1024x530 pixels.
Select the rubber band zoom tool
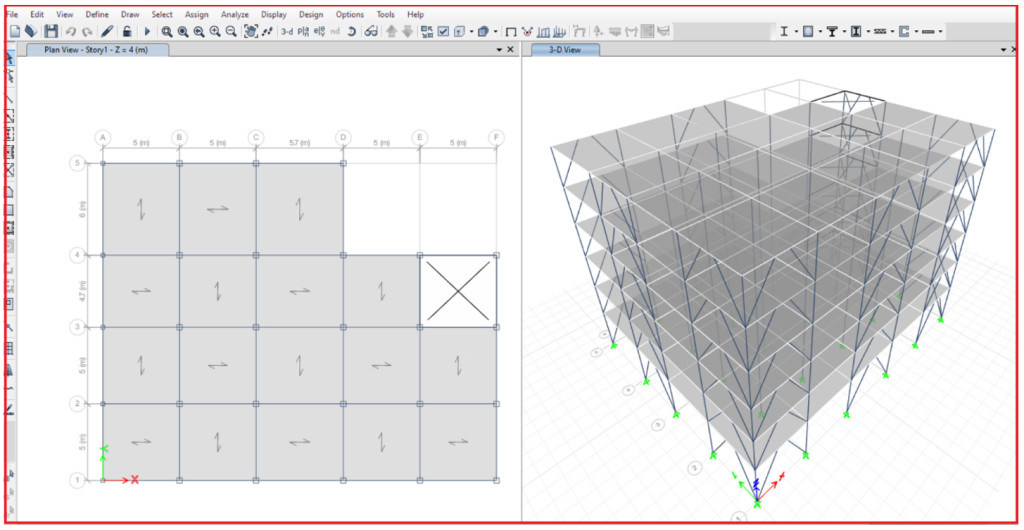[167, 31]
